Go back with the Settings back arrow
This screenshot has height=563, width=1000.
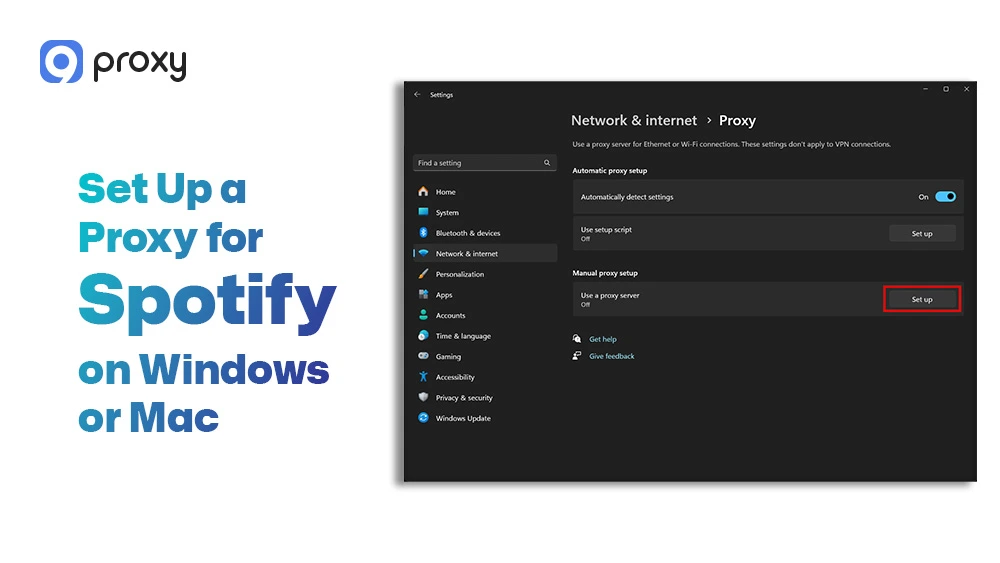click(417, 94)
